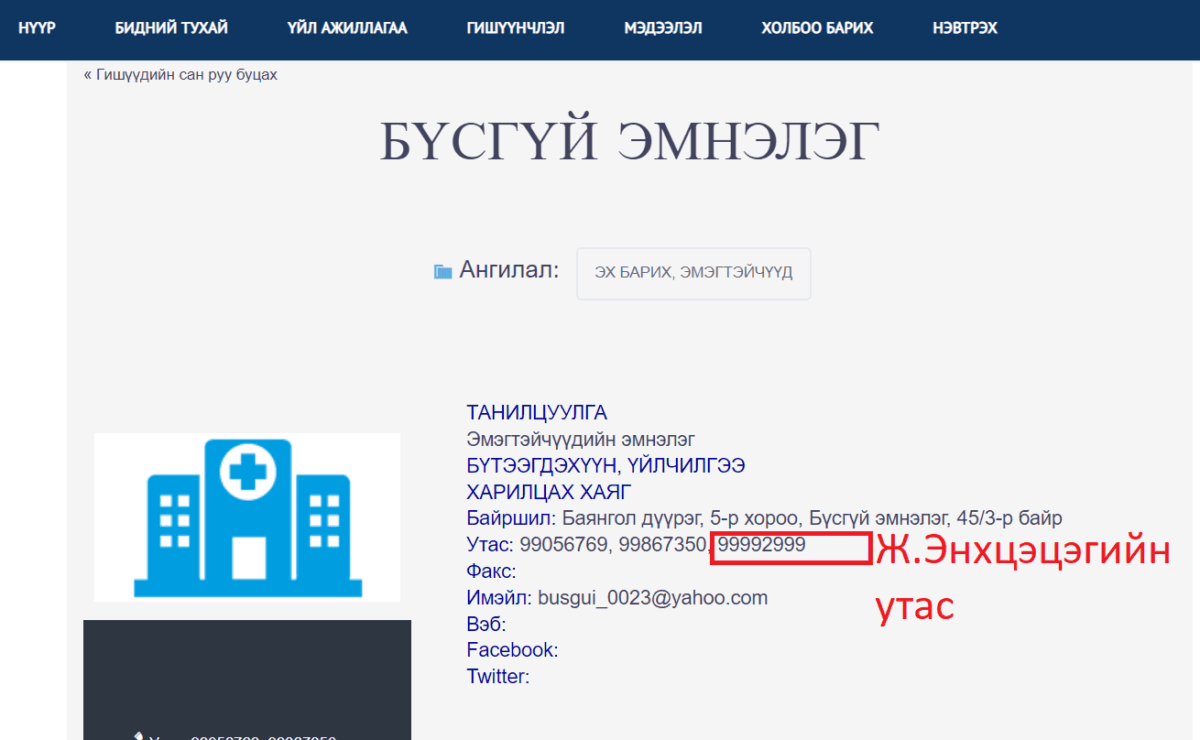Go to БИДНИЙ ТУХАЙ page
The height and width of the screenshot is (740, 1200).
coord(171,28)
